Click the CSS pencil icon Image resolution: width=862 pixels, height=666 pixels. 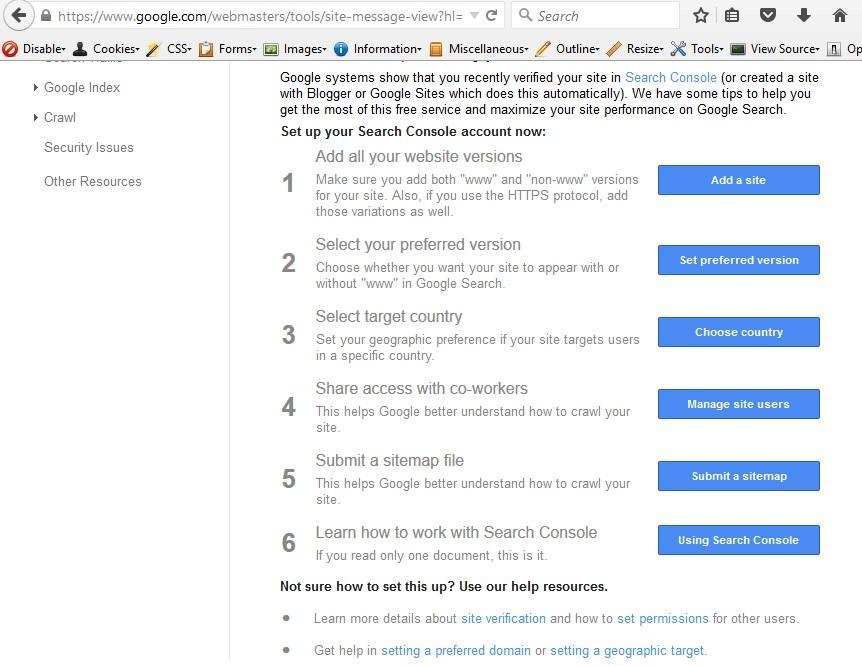click(x=153, y=49)
